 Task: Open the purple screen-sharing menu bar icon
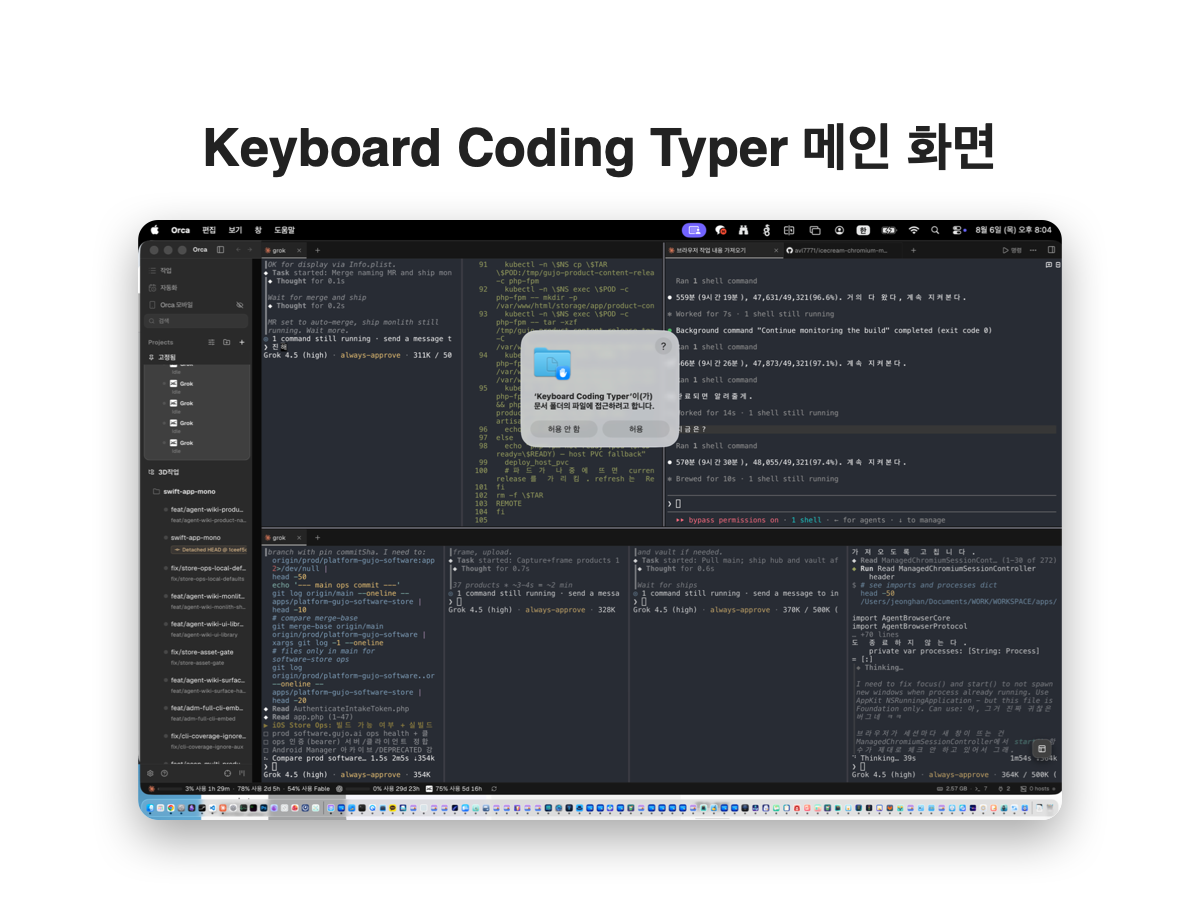[x=694, y=230]
